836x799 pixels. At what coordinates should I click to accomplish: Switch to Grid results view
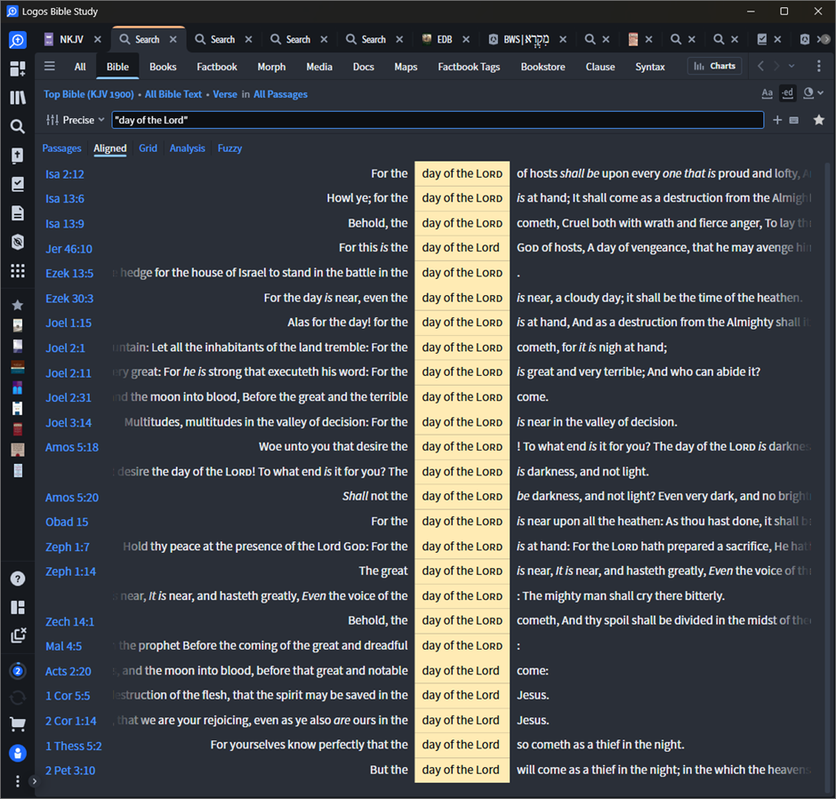pyautogui.click(x=148, y=148)
